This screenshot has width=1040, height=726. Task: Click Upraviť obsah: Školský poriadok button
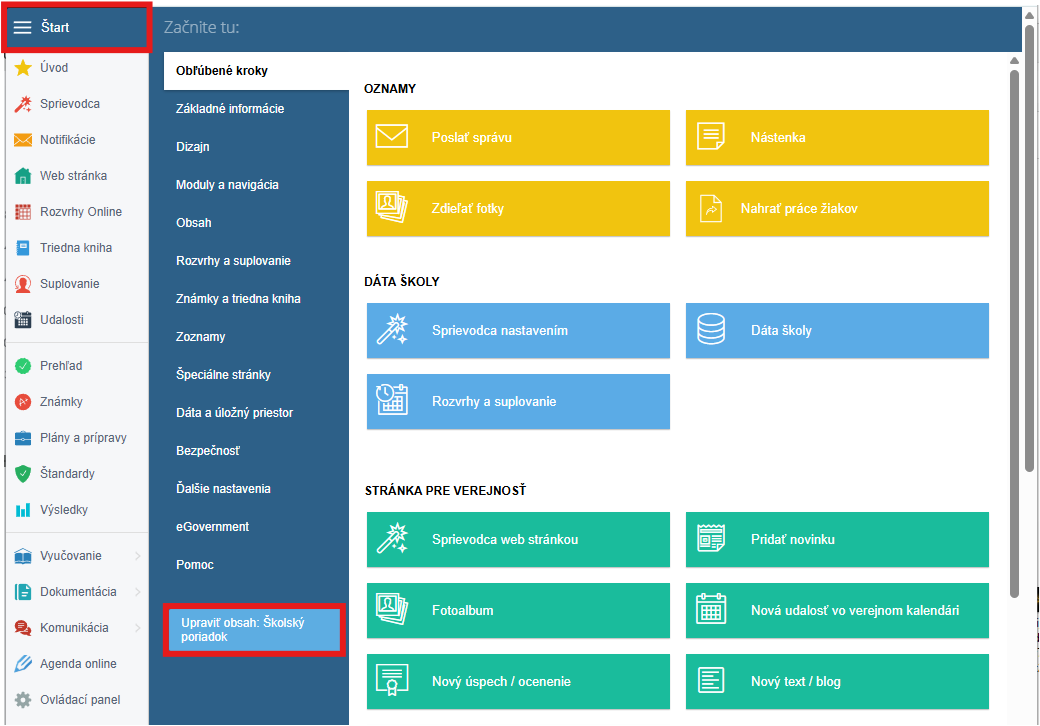click(x=255, y=630)
